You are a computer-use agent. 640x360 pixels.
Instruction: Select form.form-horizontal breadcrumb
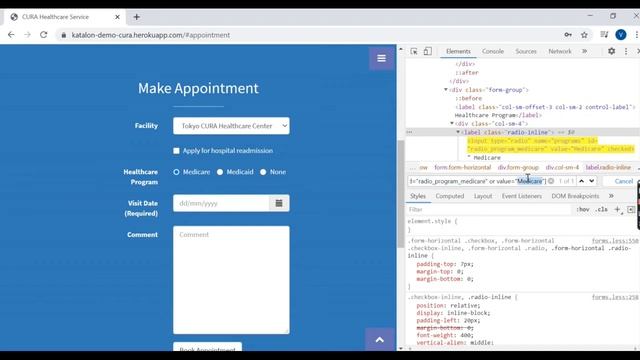(462, 167)
